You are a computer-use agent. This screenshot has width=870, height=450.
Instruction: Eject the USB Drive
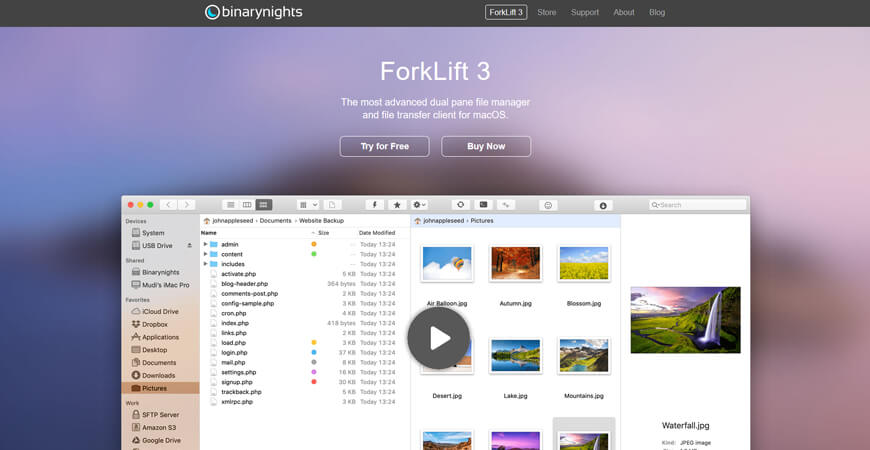(190, 245)
